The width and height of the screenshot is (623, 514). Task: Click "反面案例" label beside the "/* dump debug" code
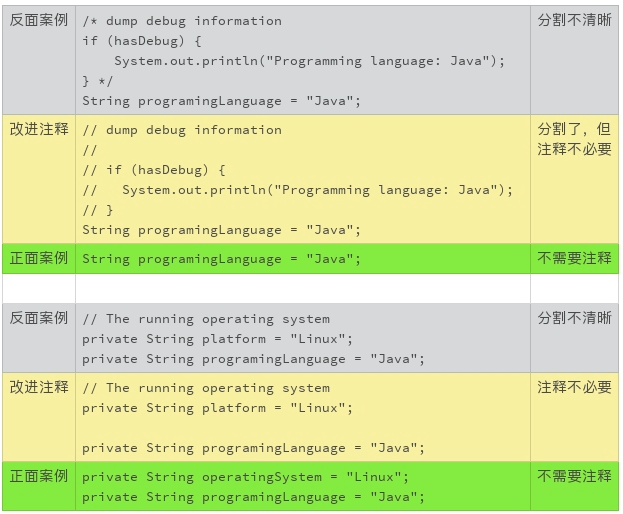click(x=39, y=20)
